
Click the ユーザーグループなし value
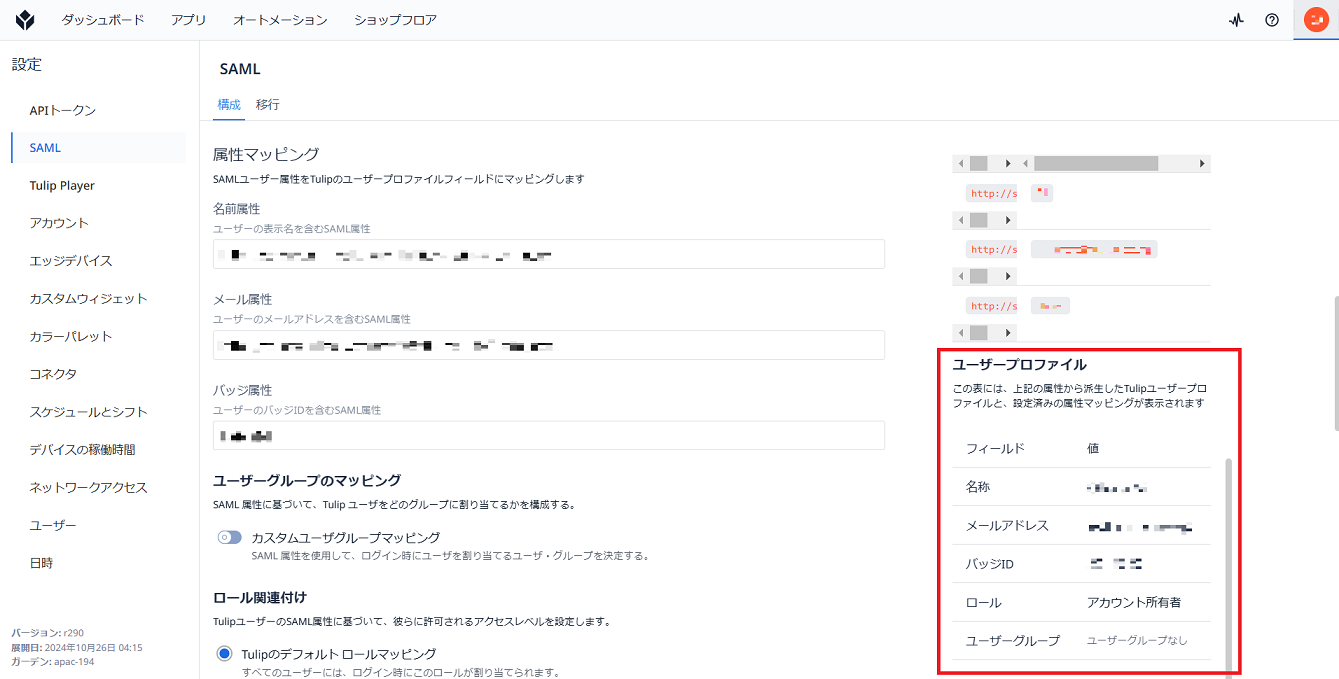[x=1137, y=641]
